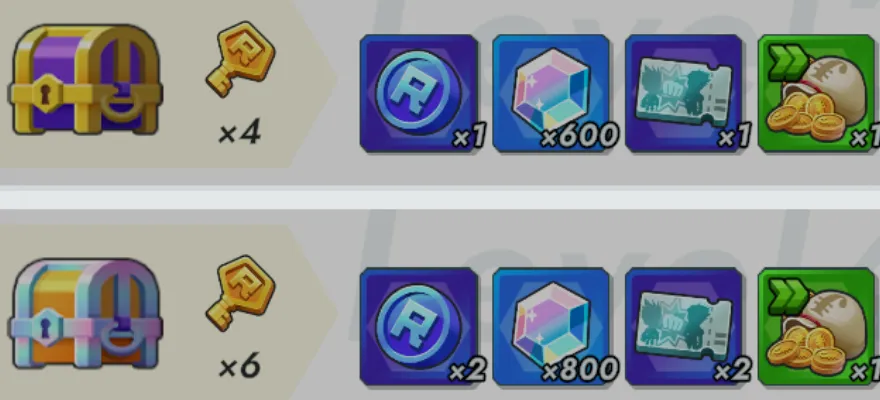Open the purple and gold treasure chest
Viewport: 880px width, 400px height.
pos(85,80)
